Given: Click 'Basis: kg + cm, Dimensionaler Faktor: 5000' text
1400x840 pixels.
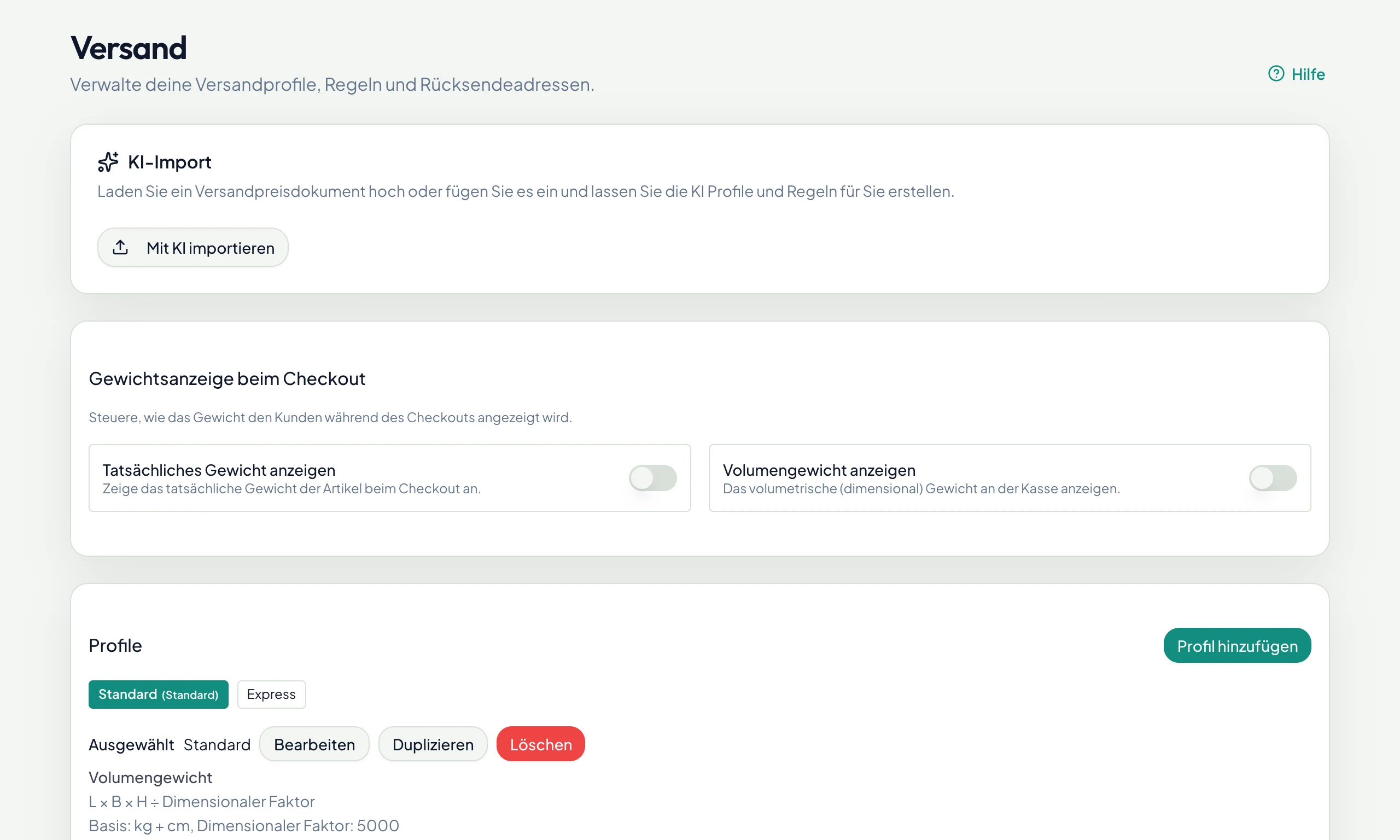Looking at the screenshot, I should click(x=244, y=825).
